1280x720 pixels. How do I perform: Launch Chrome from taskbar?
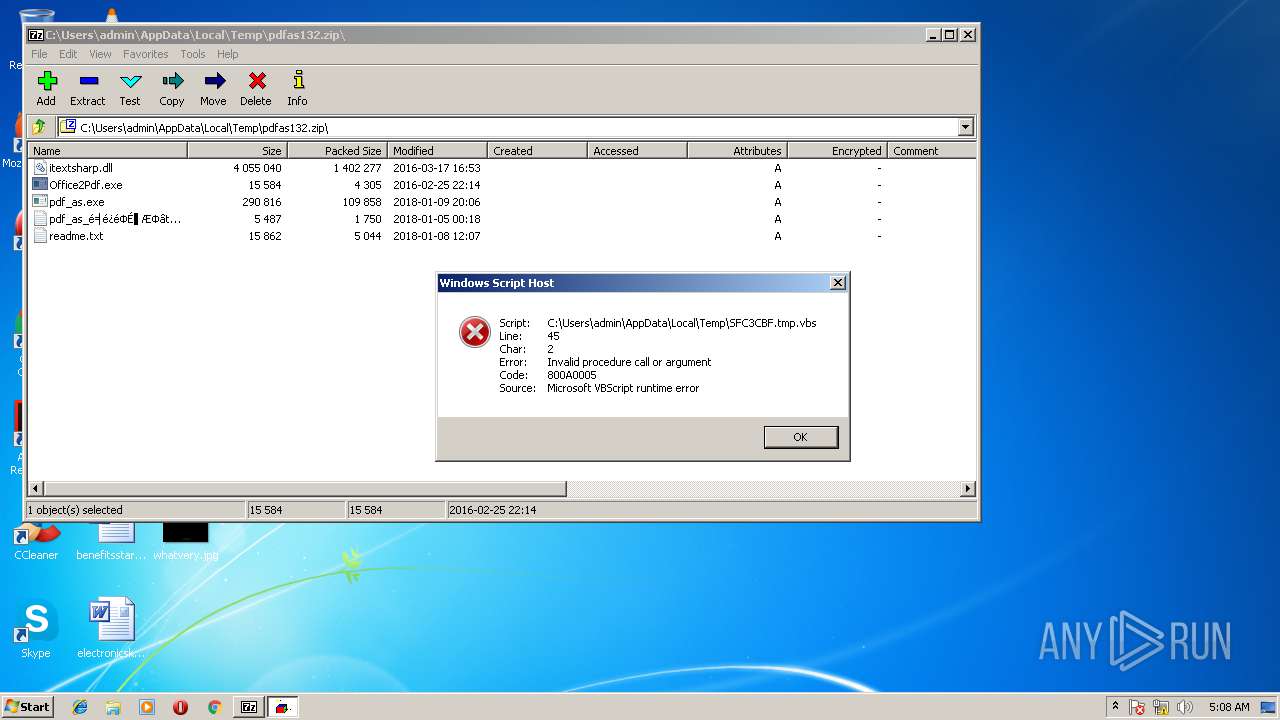click(x=214, y=707)
